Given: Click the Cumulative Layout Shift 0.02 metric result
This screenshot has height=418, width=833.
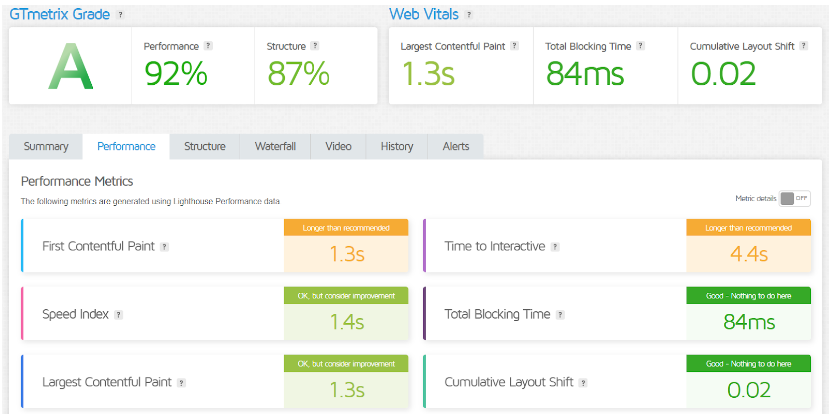Looking at the screenshot, I should point(749,390).
